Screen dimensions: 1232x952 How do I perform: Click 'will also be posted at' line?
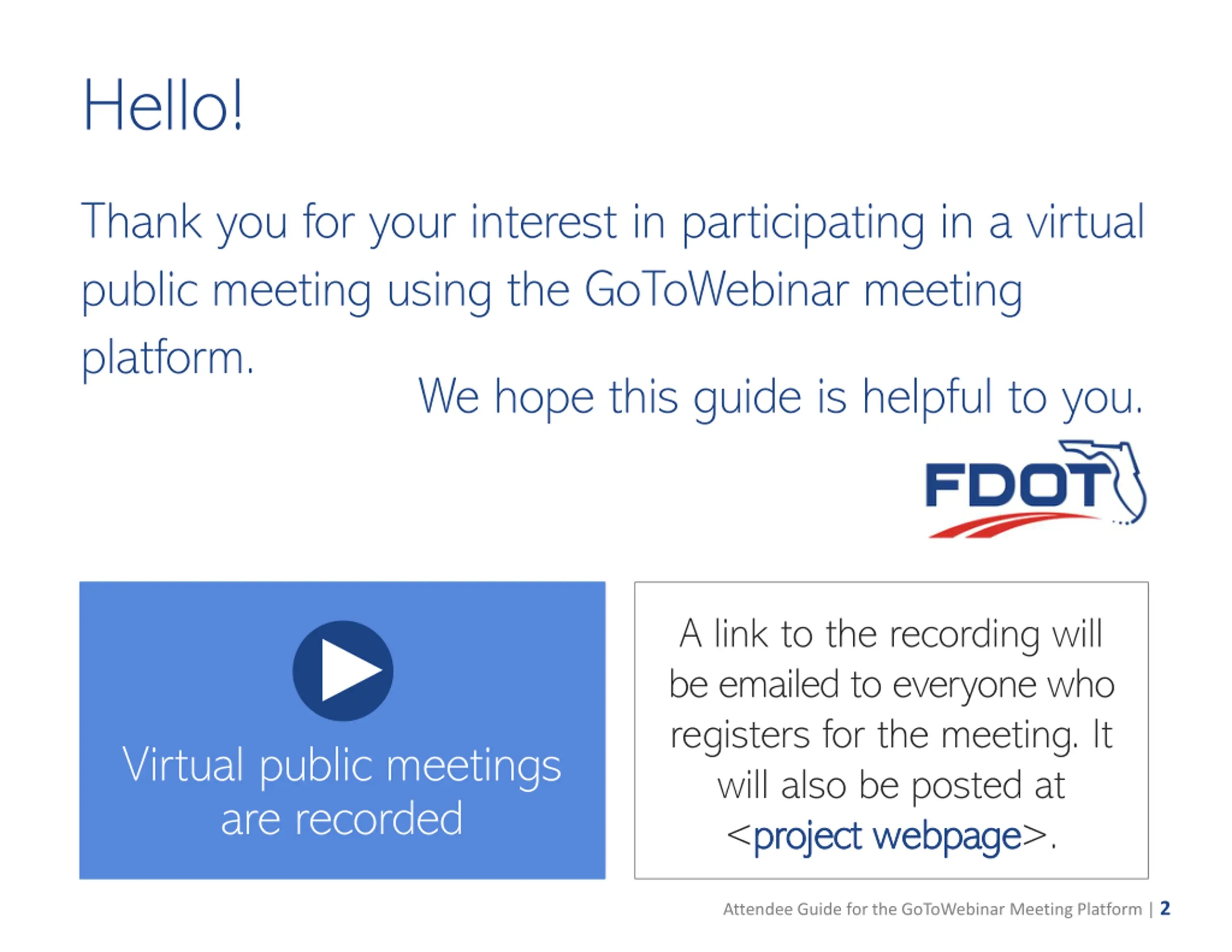click(891, 785)
